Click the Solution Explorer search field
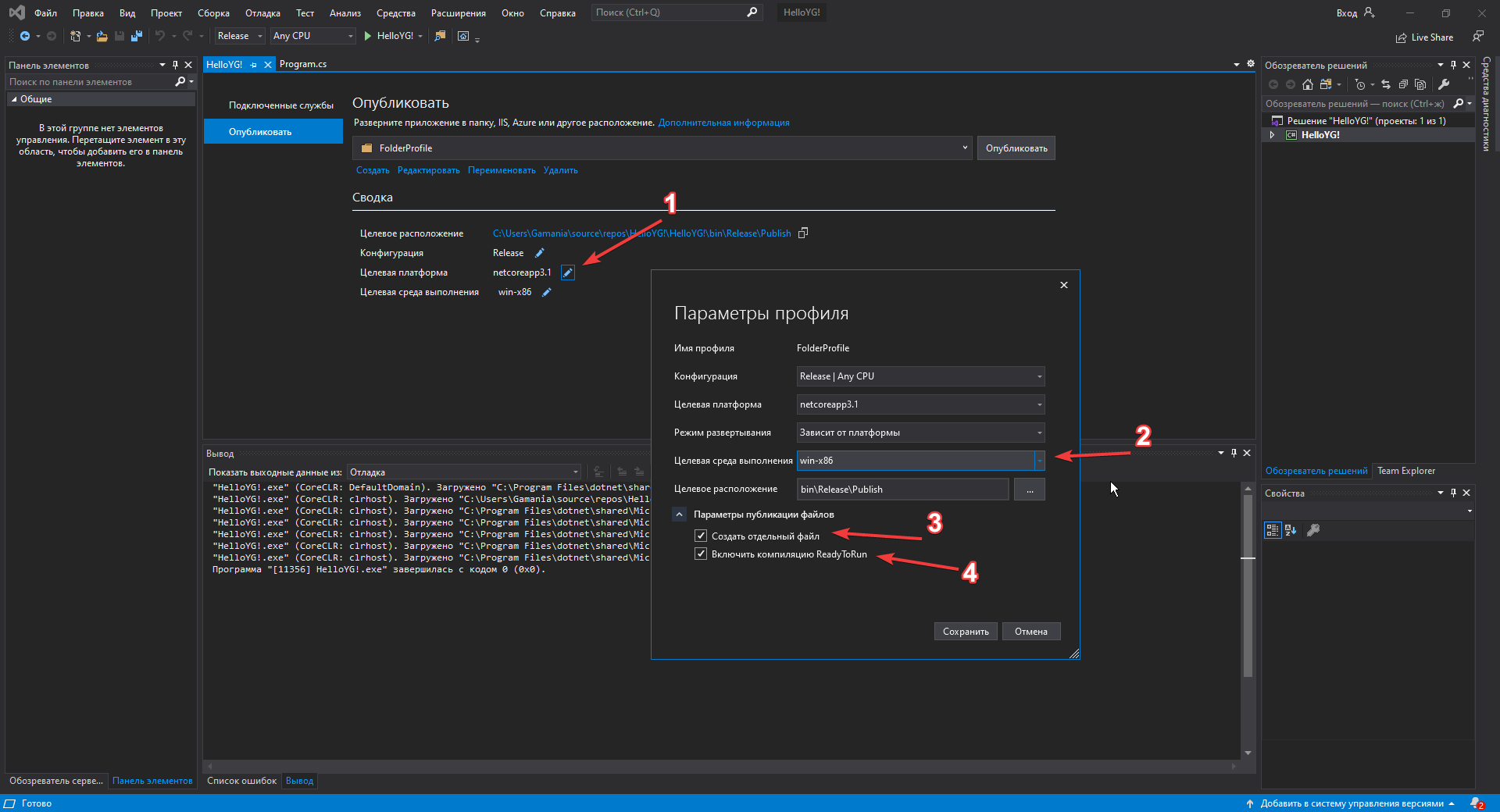The image size is (1500, 812). [1358, 104]
